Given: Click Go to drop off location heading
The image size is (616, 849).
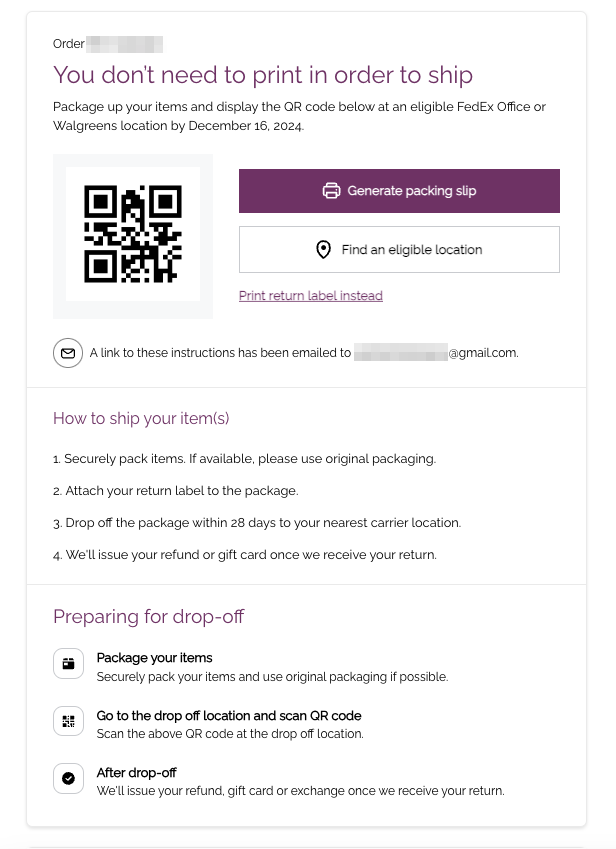Looking at the screenshot, I should (229, 715).
